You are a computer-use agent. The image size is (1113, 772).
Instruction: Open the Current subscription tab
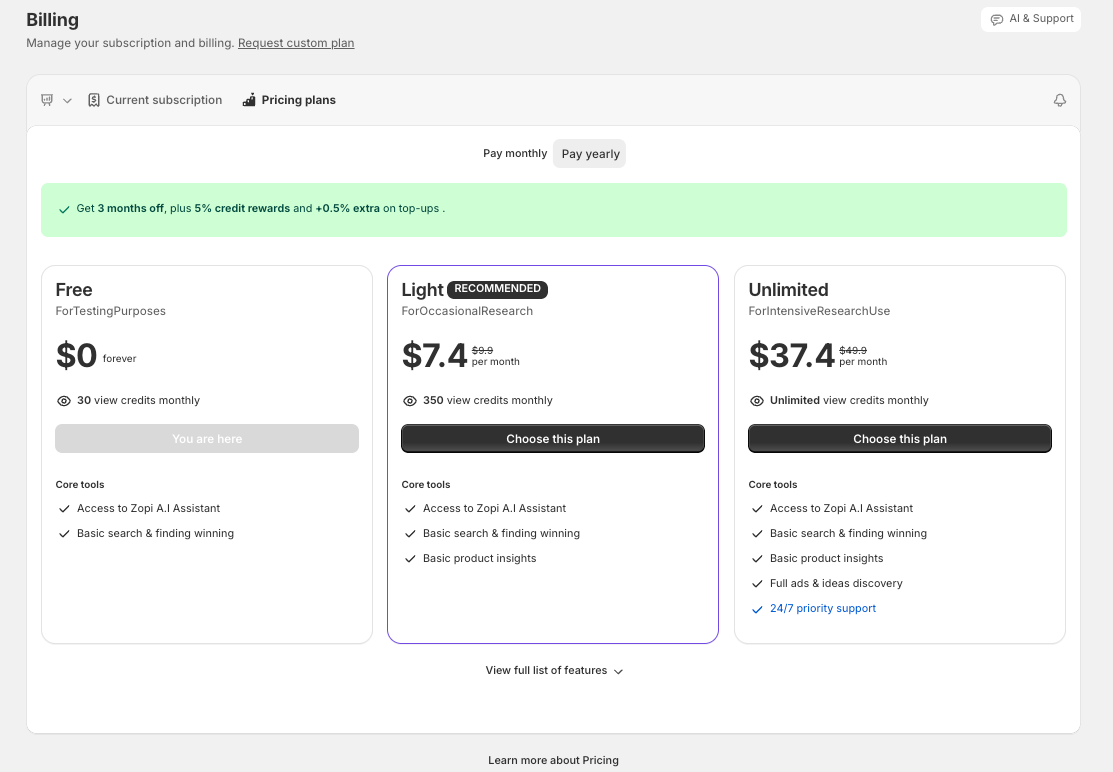[155, 100]
